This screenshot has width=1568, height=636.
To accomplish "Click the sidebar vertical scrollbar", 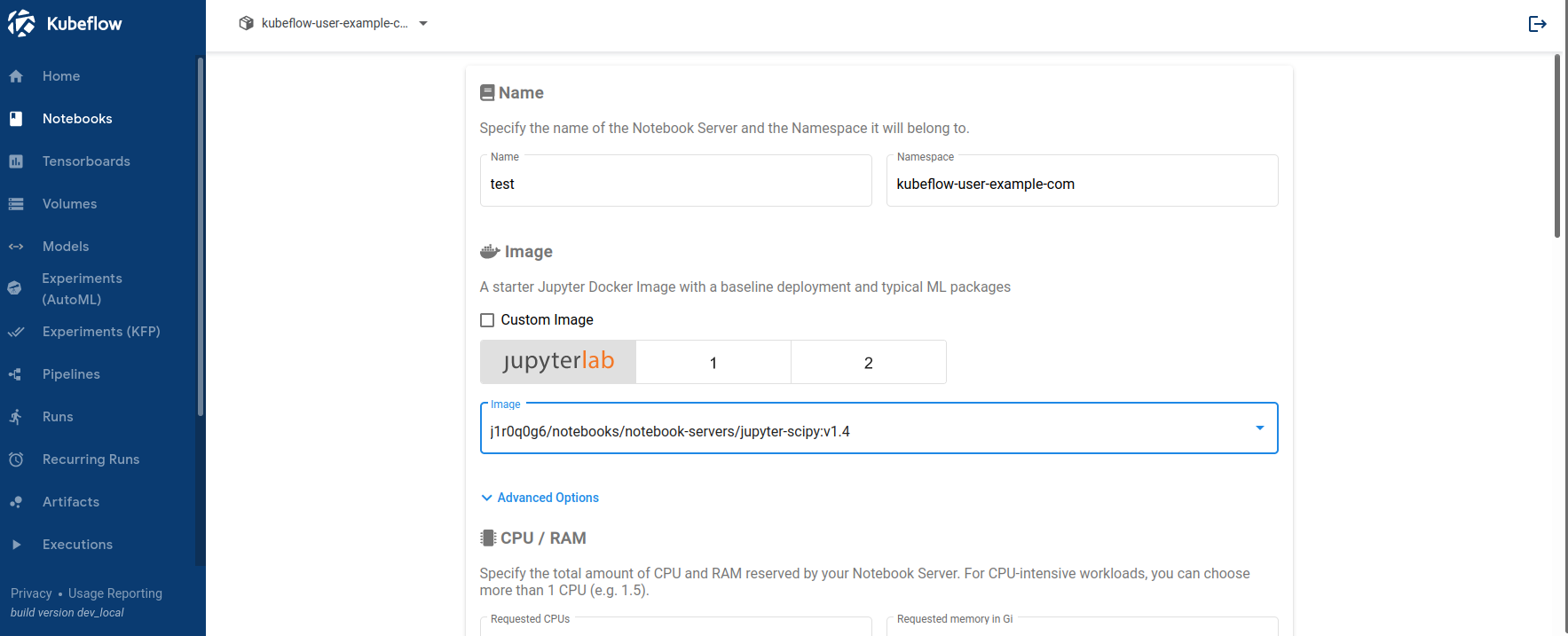I will pyautogui.click(x=201, y=237).
